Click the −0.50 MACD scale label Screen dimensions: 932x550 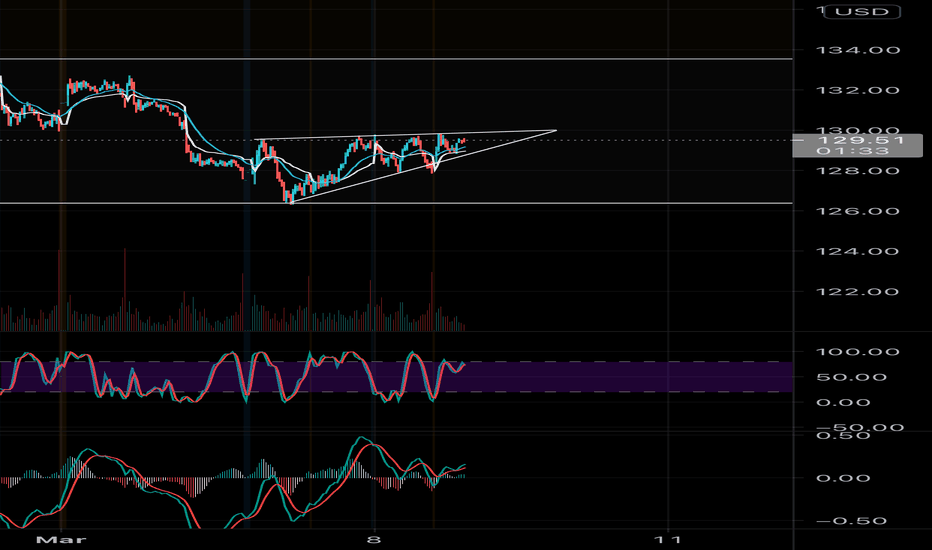[851, 521]
